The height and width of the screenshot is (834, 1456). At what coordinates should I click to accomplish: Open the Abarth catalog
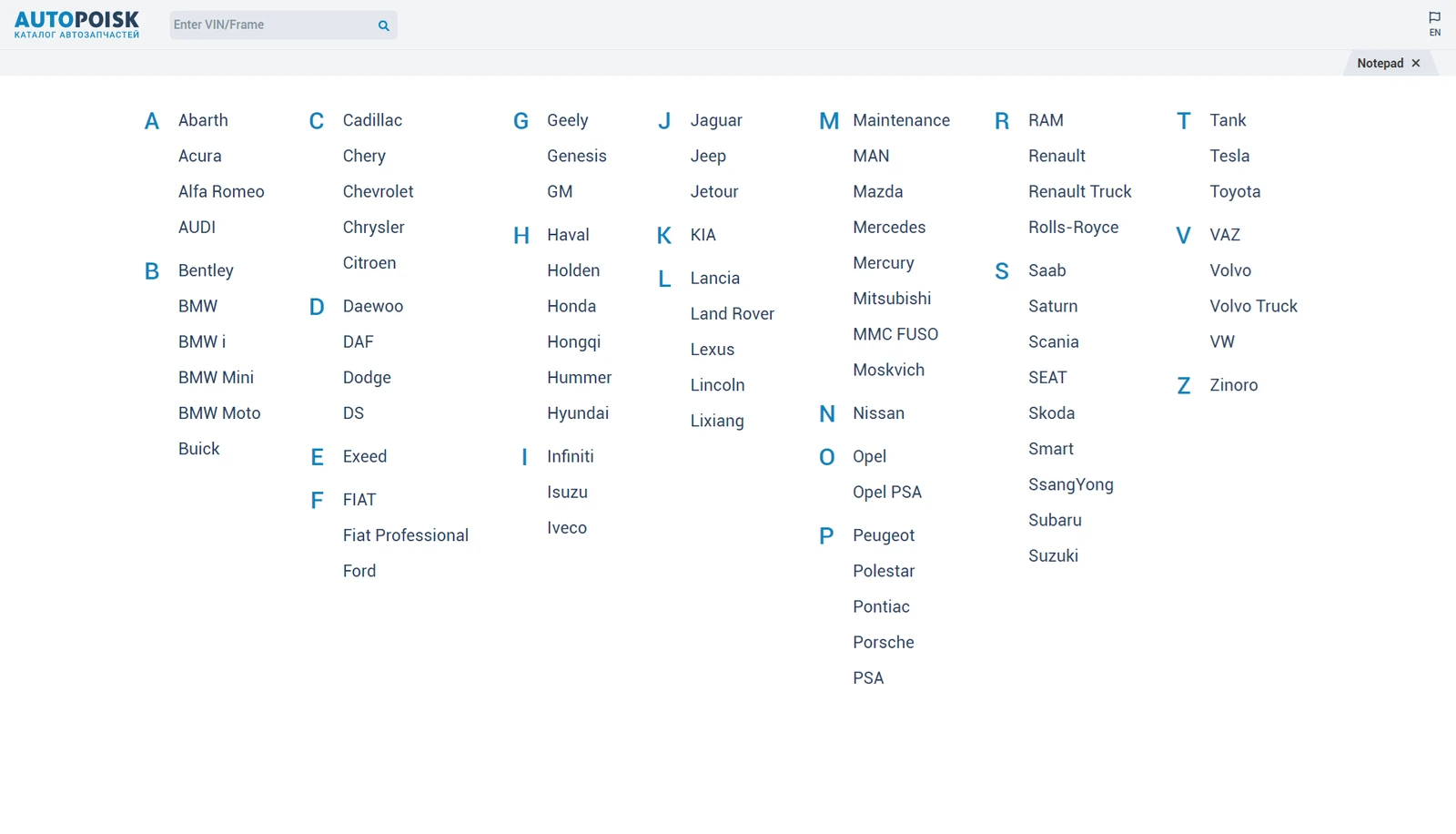[203, 120]
